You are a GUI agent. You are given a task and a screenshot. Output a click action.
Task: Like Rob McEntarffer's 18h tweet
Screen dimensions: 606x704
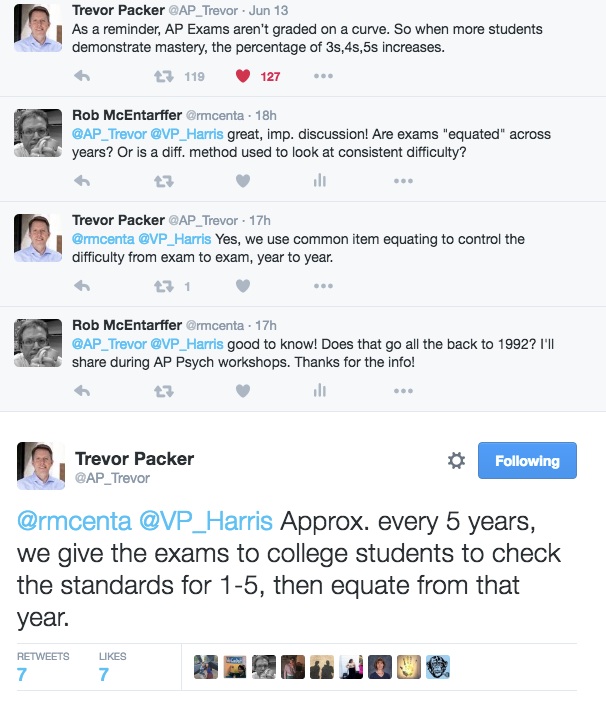(243, 181)
